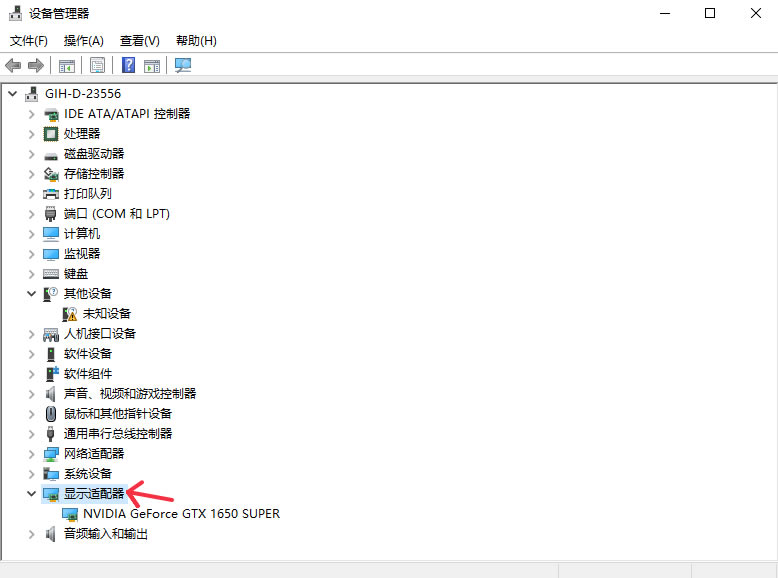Viewport: 778px width, 578px height.
Task: Click the processor (处理器) chip icon
Action: coord(51,134)
